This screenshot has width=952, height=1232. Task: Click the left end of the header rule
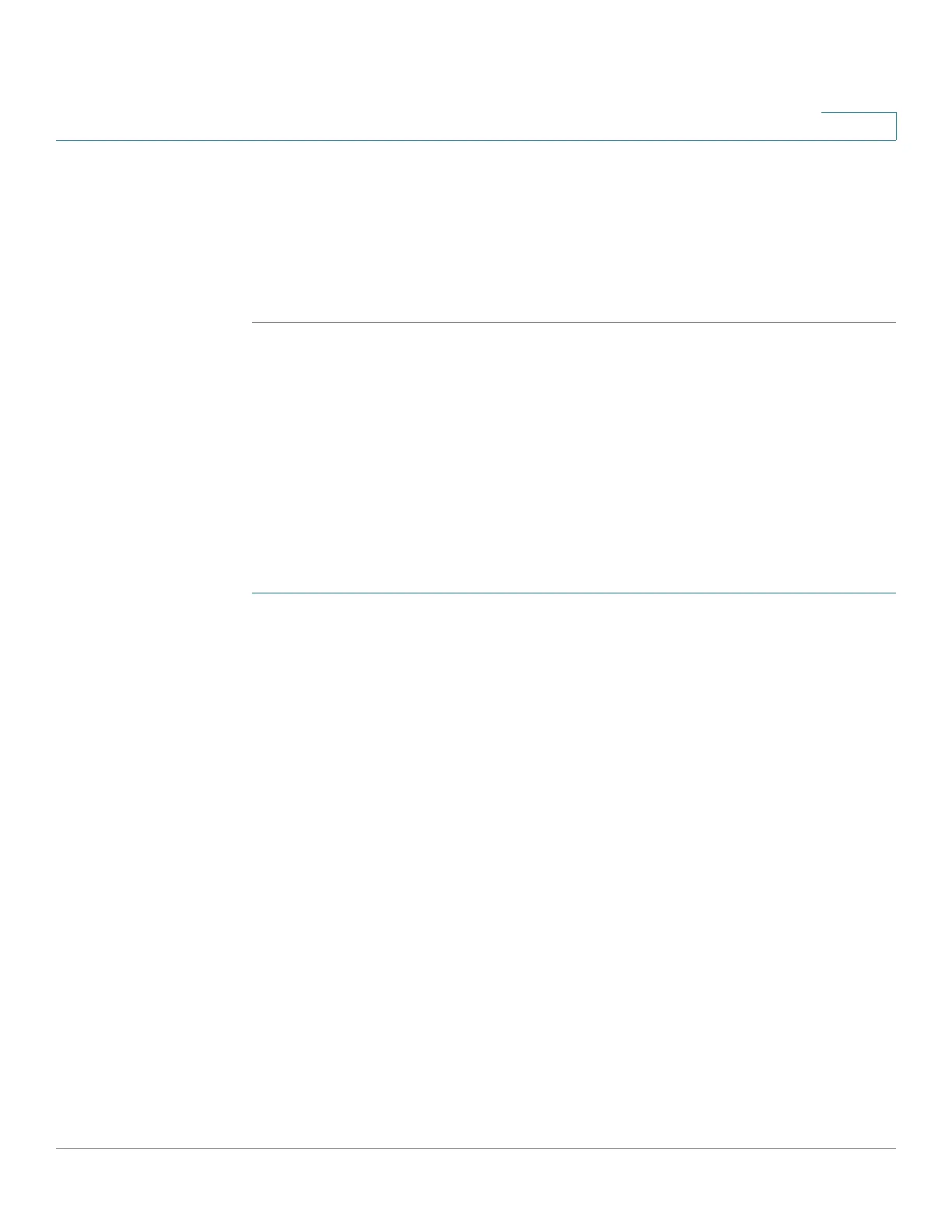pyautogui.click(x=59, y=140)
